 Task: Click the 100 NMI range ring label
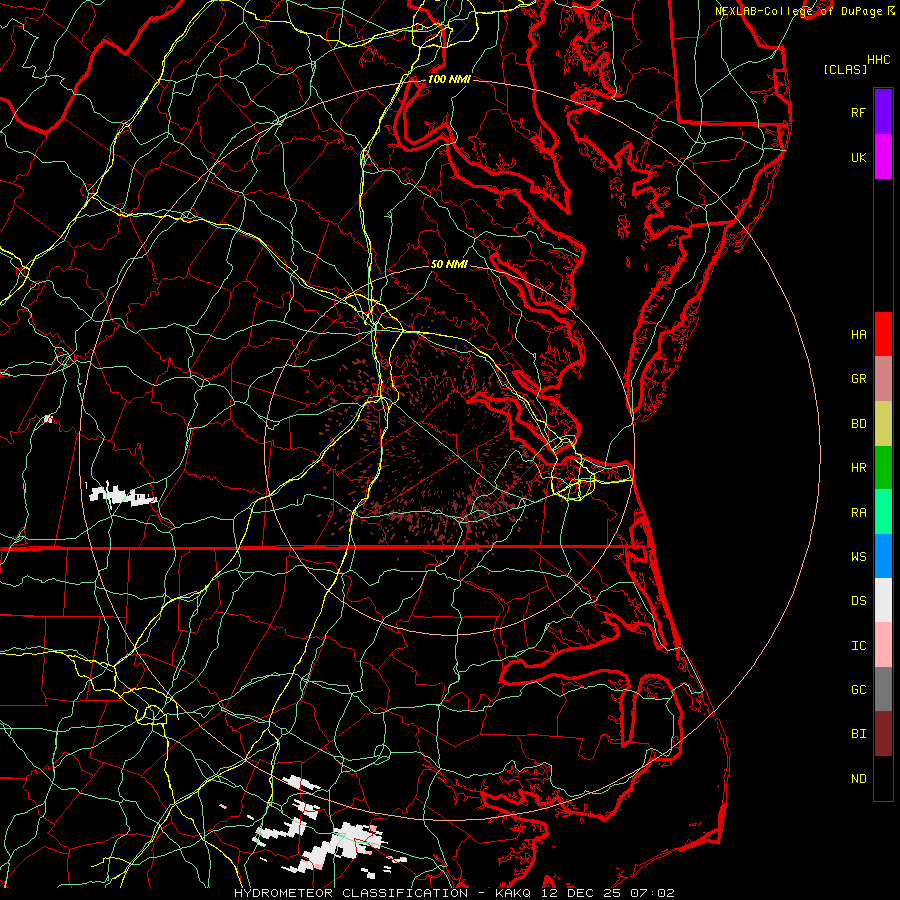pos(449,79)
